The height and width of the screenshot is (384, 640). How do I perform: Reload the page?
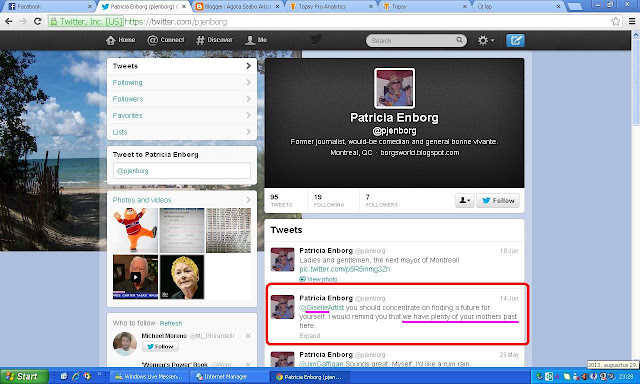pyautogui.click(x=38, y=21)
